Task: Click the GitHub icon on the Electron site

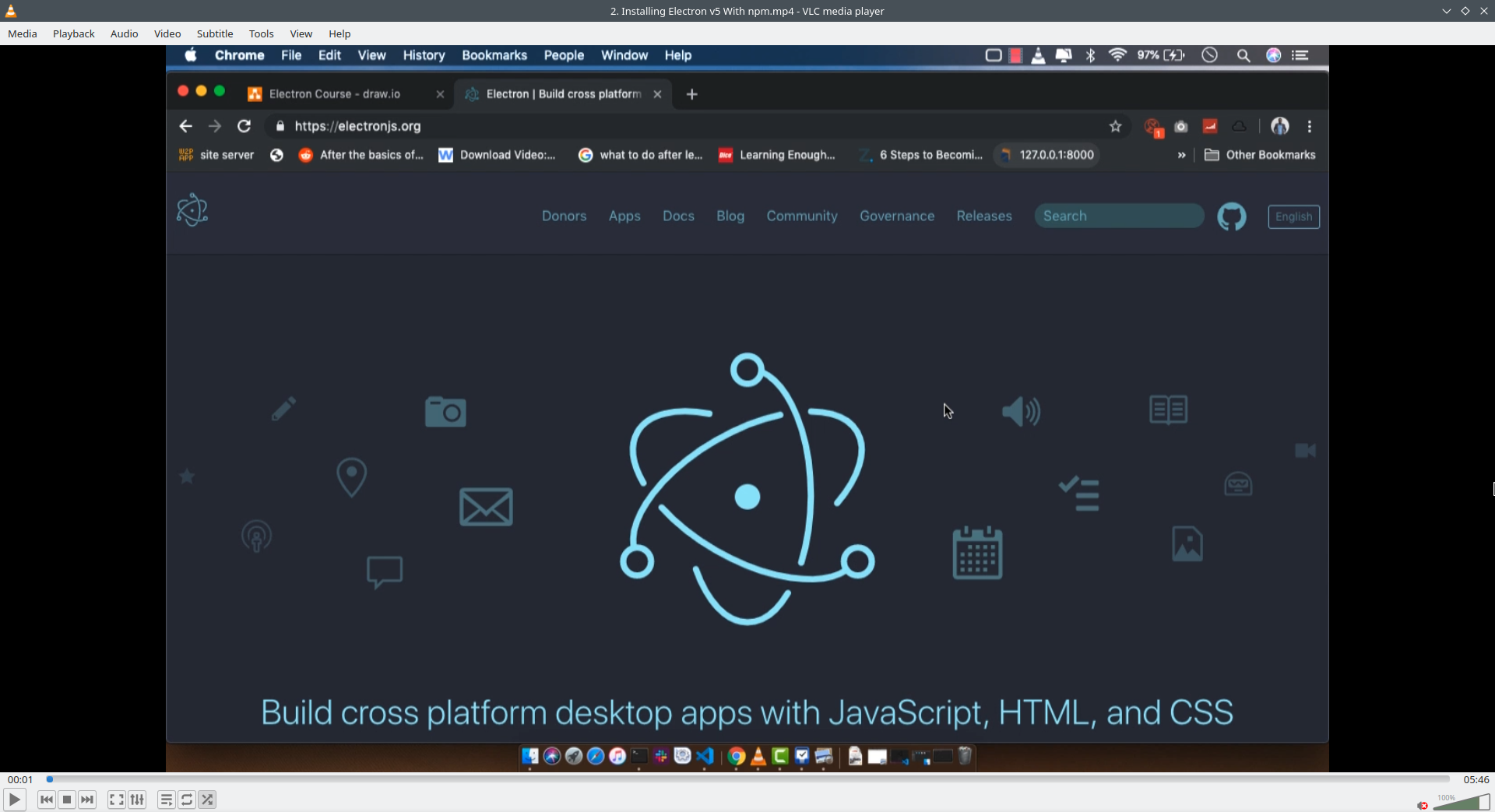Action: coord(1232,216)
